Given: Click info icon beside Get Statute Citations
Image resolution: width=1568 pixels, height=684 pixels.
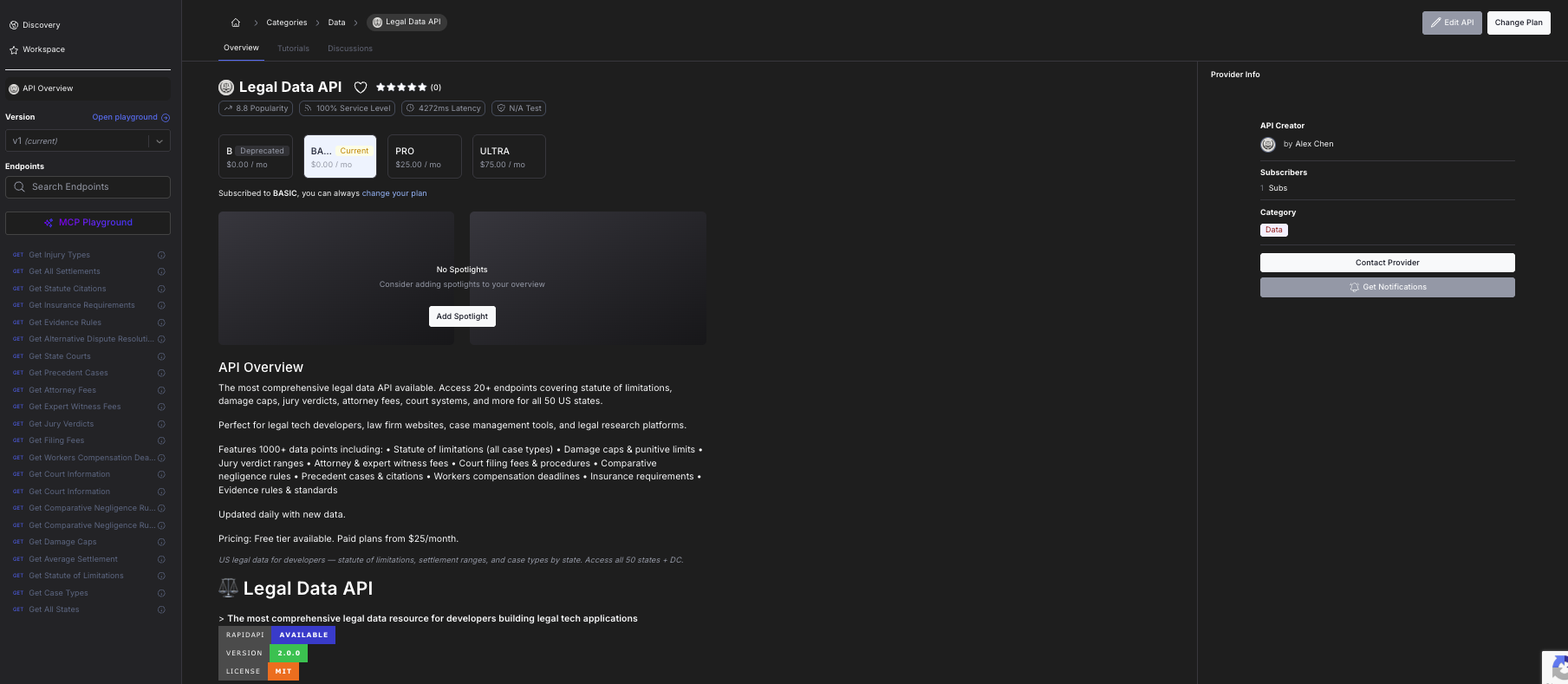Looking at the screenshot, I should [x=161, y=289].
